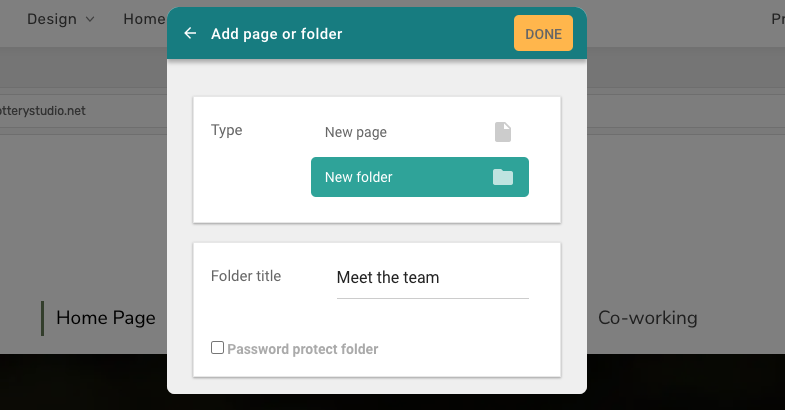Click the green marker bar beside Home Page
The height and width of the screenshot is (410, 785).
point(43,318)
